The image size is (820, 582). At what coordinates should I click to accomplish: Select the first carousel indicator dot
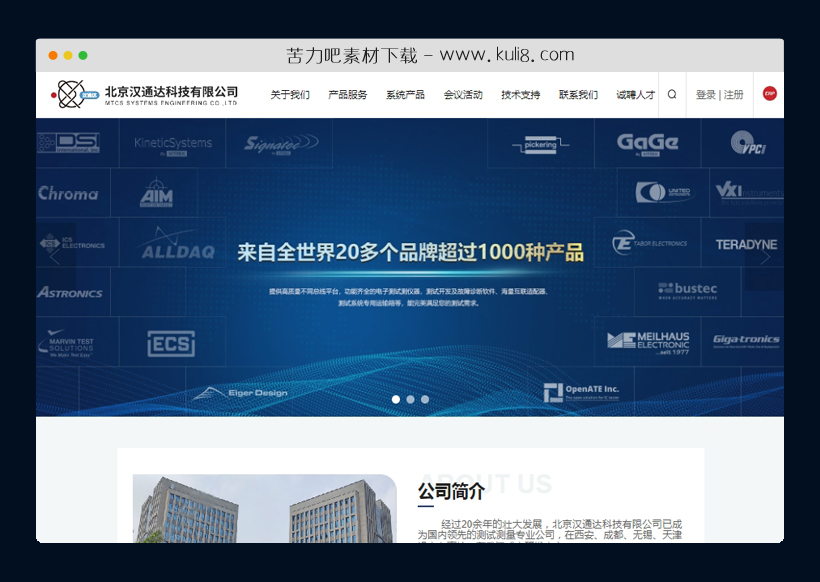[394, 398]
